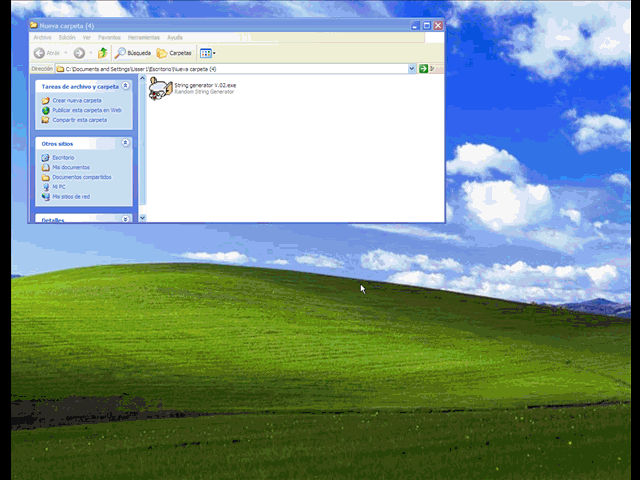
Task: Click the Publicar en Web globe icon
Action: [45, 110]
